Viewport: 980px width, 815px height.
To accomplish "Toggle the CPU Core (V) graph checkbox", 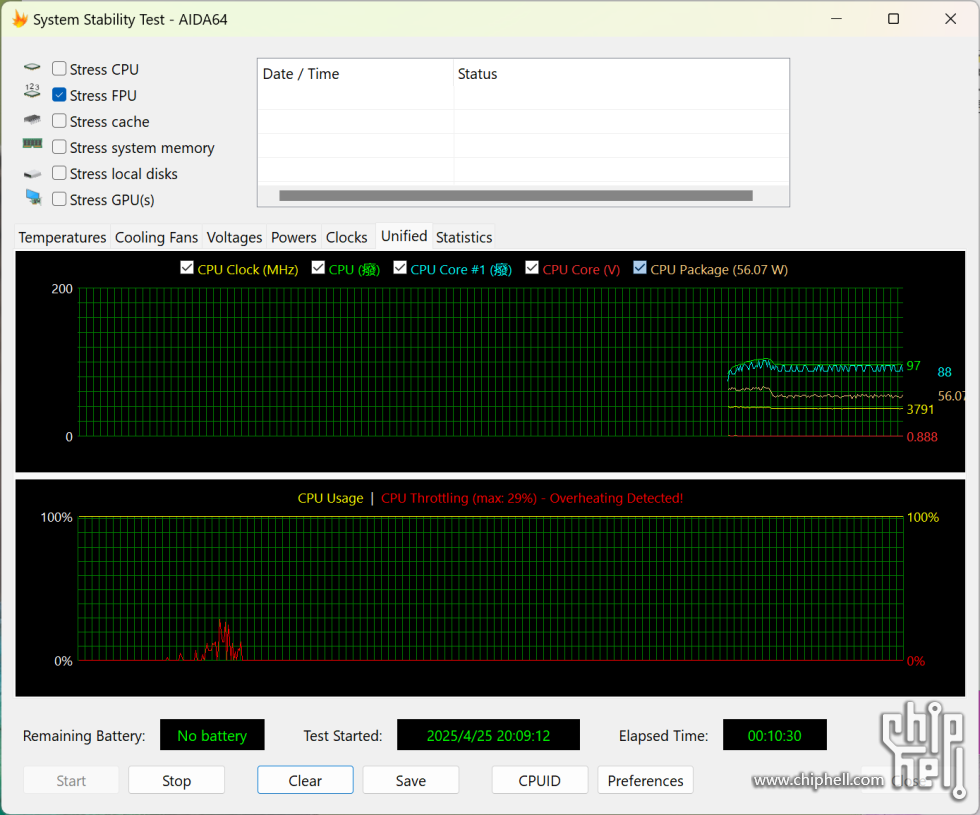I will [532, 268].
